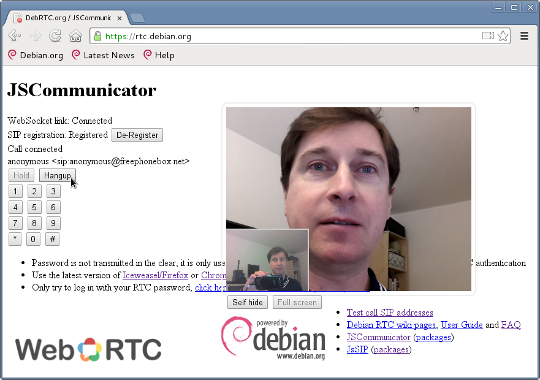Dial digit 8 on keypad
Image resolution: width=540 pixels, height=380 pixels.
34,223
